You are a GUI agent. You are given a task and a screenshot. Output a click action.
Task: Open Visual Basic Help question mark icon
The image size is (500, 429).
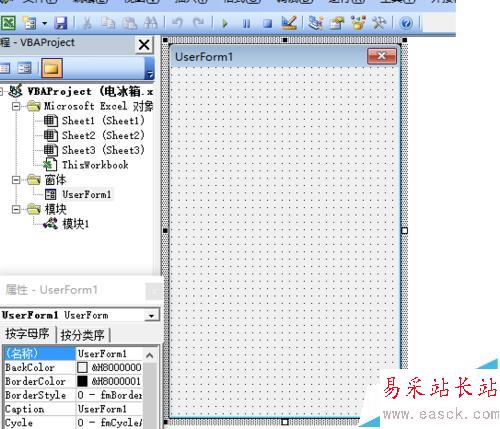[406, 23]
